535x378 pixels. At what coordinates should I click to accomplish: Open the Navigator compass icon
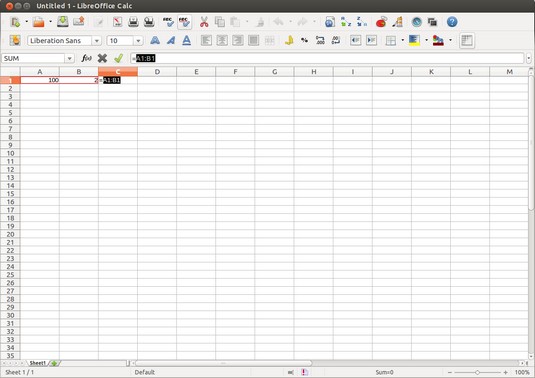coord(417,22)
